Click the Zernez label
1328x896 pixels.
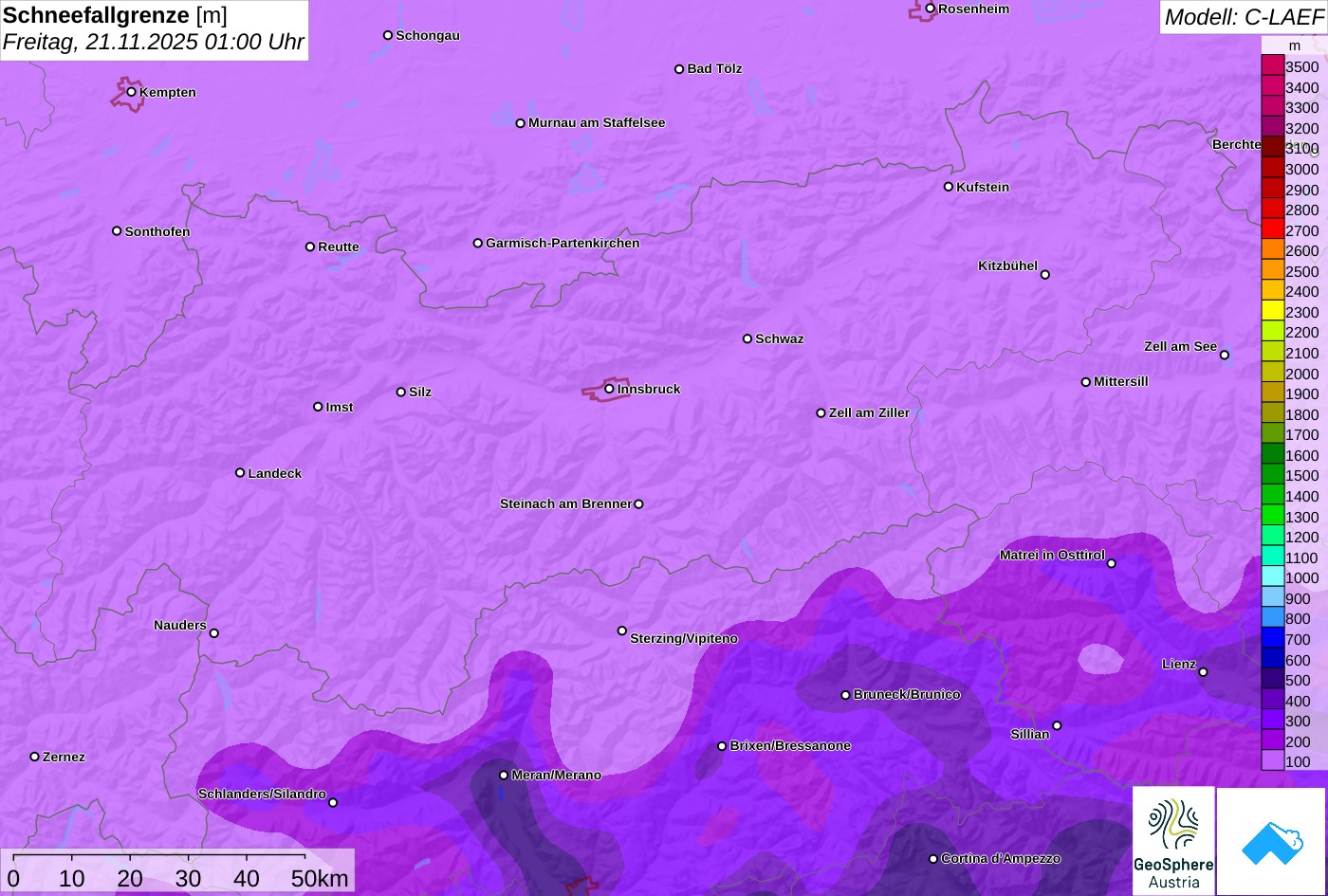(64, 758)
